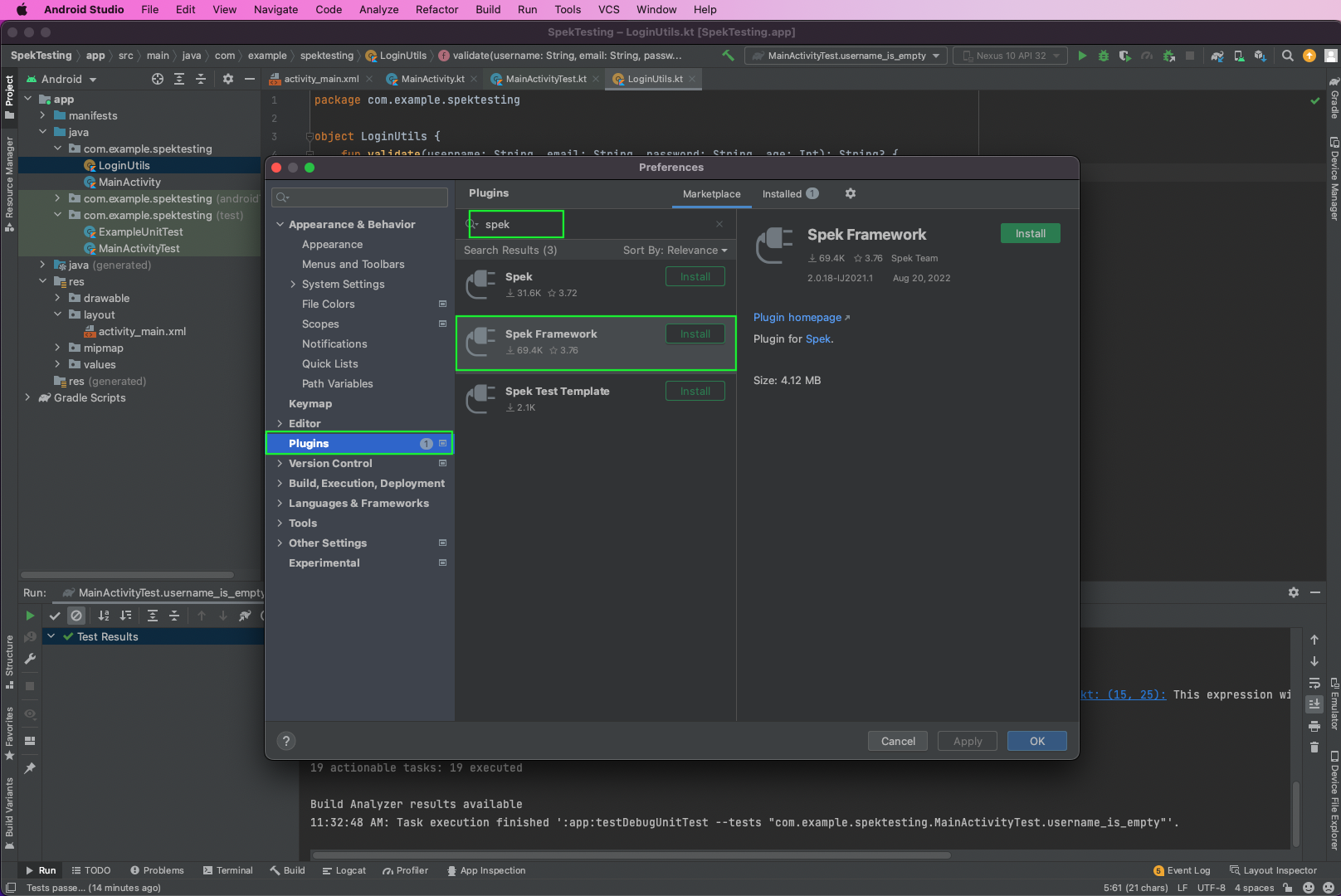Install Spek Test Template plugin
The width and height of the screenshot is (1341, 896).
click(x=695, y=391)
